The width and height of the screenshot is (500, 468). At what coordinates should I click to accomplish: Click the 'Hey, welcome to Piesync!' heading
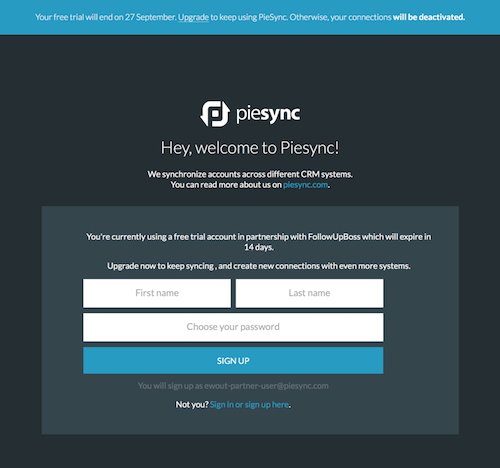coord(250,148)
